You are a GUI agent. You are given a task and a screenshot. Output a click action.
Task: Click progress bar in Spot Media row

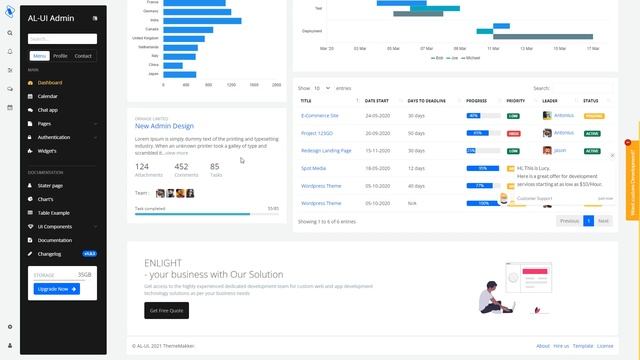[x=483, y=169]
